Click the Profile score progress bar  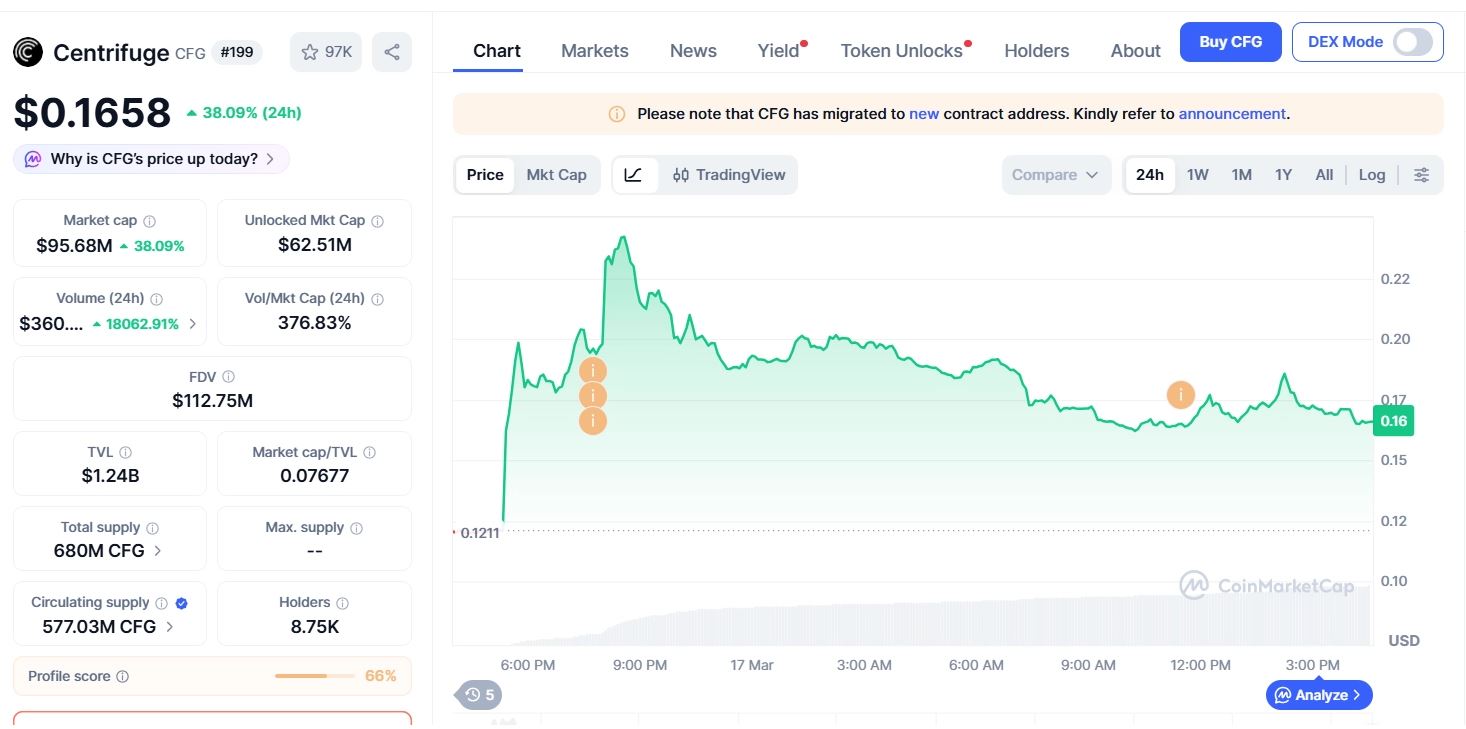point(315,677)
